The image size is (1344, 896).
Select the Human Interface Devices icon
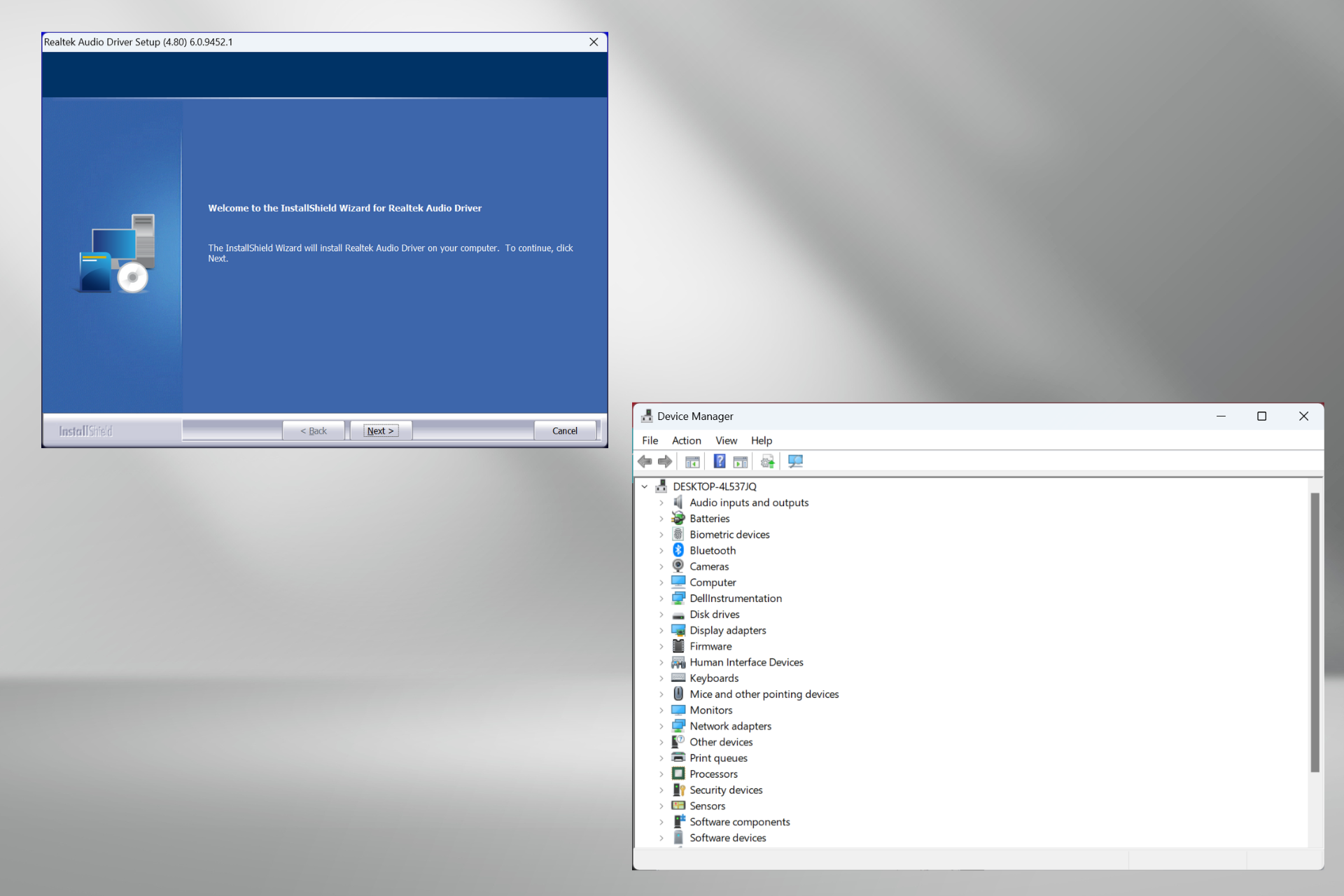pyautogui.click(x=678, y=662)
